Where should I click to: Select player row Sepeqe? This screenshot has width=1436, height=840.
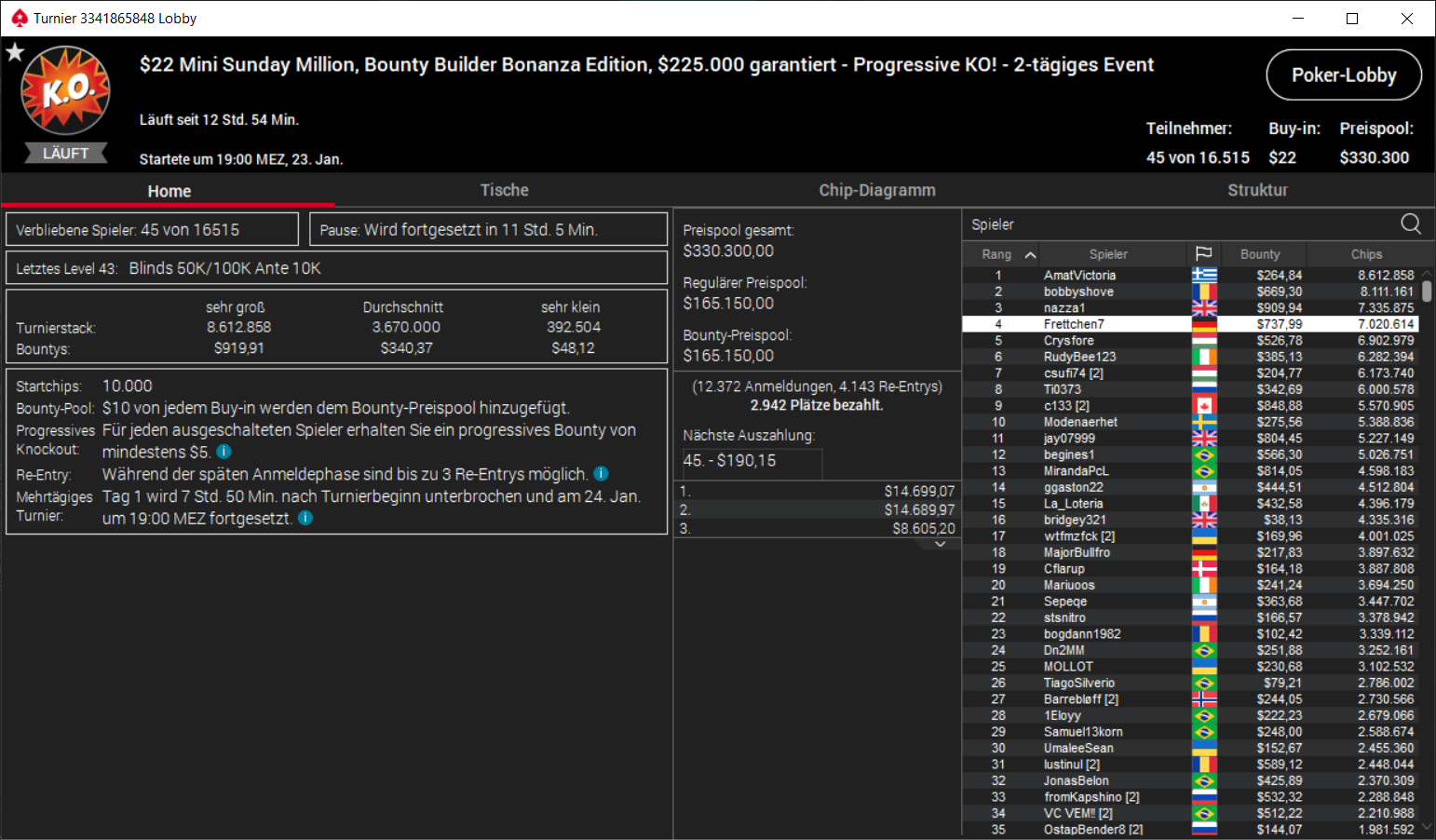pos(1190,601)
